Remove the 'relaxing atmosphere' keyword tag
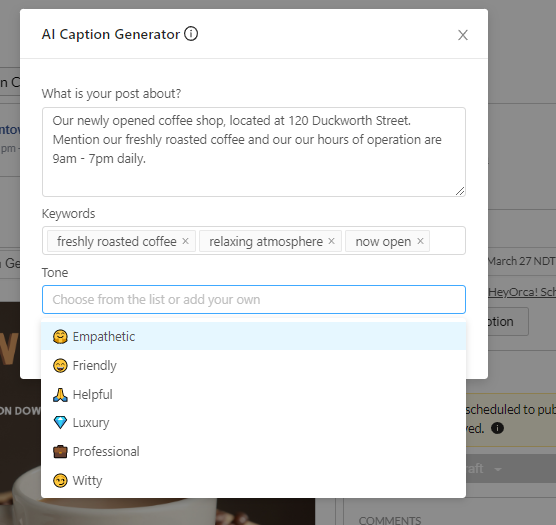Viewport: 556px width, 525px height. (x=332, y=241)
